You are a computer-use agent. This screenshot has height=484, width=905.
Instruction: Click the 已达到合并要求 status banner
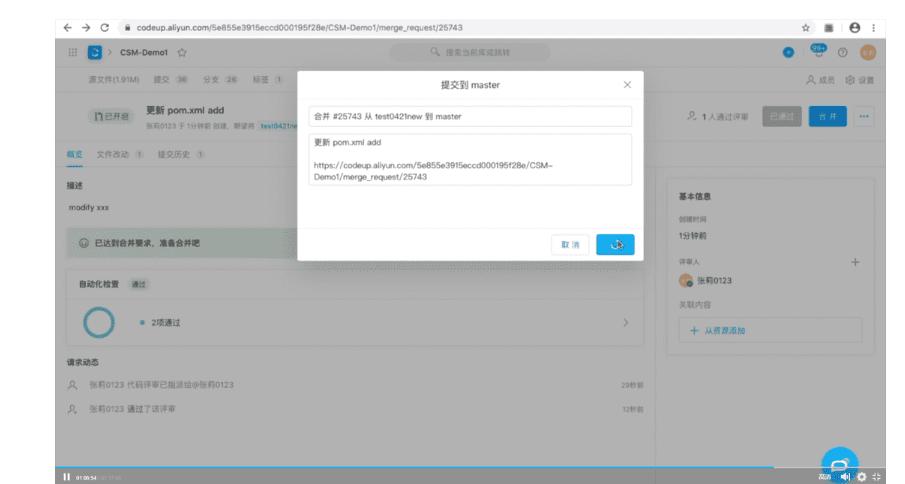point(182,243)
